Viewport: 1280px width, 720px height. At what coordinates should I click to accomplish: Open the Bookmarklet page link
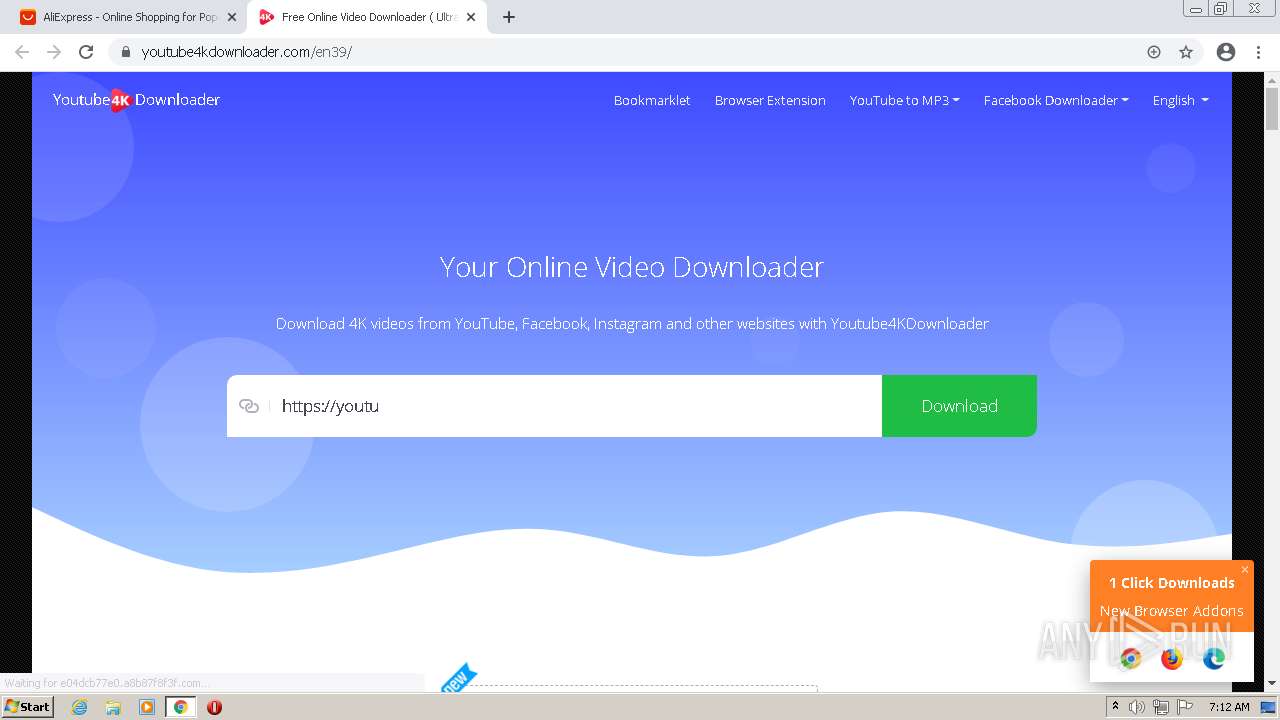[x=652, y=100]
